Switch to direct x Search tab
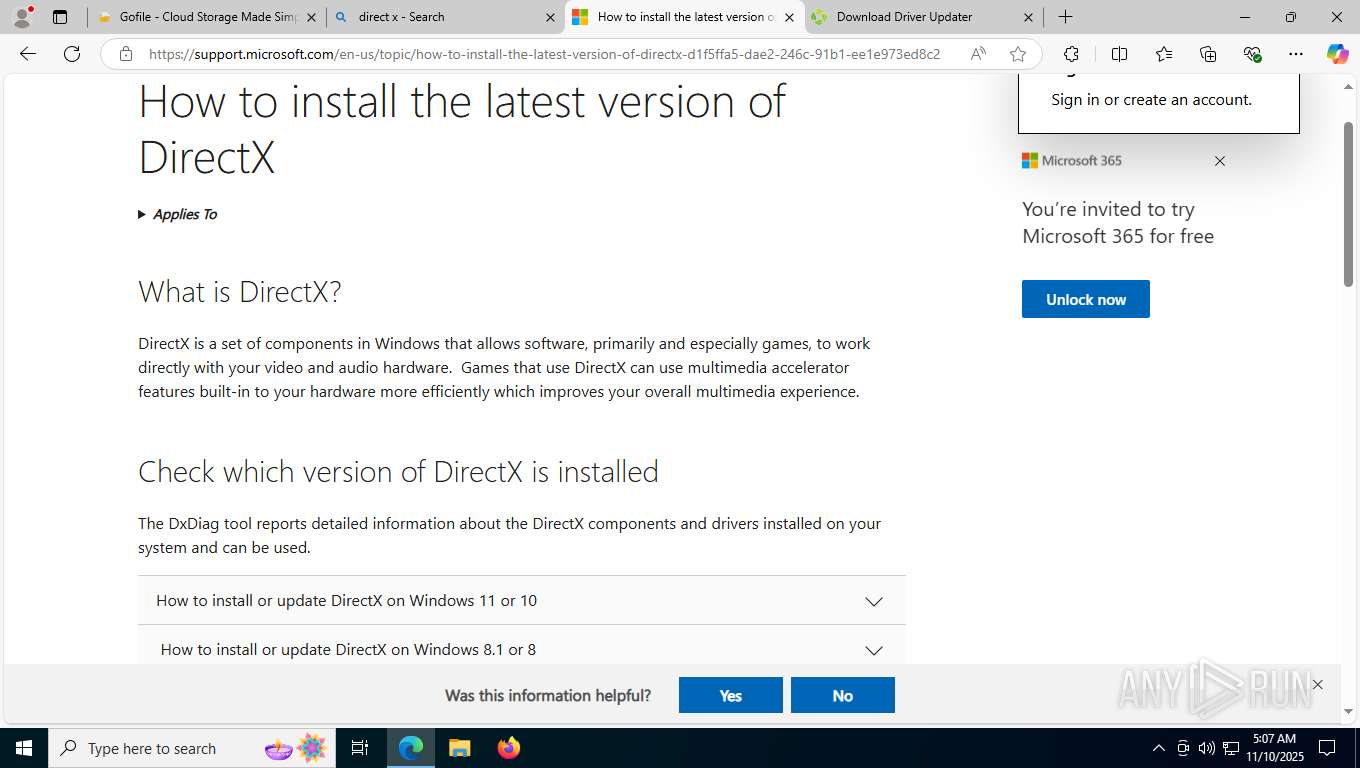 click(x=445, y=17)
